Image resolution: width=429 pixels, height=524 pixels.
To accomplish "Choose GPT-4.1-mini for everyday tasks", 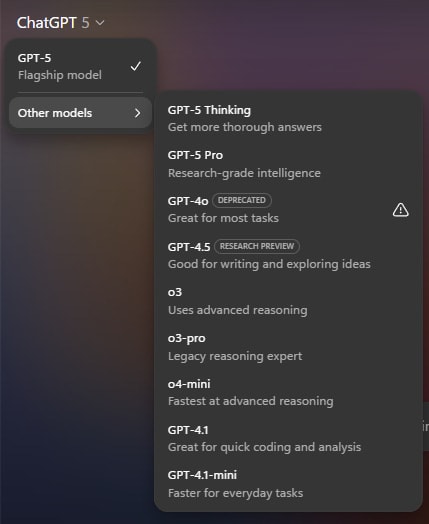I will coord(288,484).
